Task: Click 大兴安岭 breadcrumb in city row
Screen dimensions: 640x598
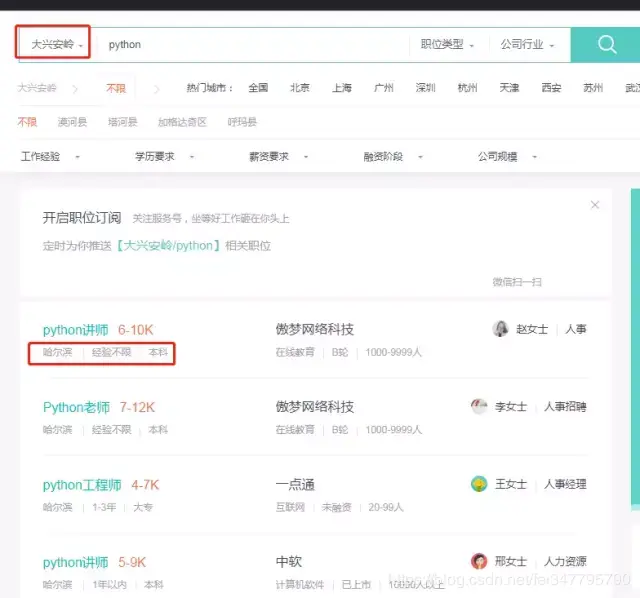Action: (x=37, y=88)
